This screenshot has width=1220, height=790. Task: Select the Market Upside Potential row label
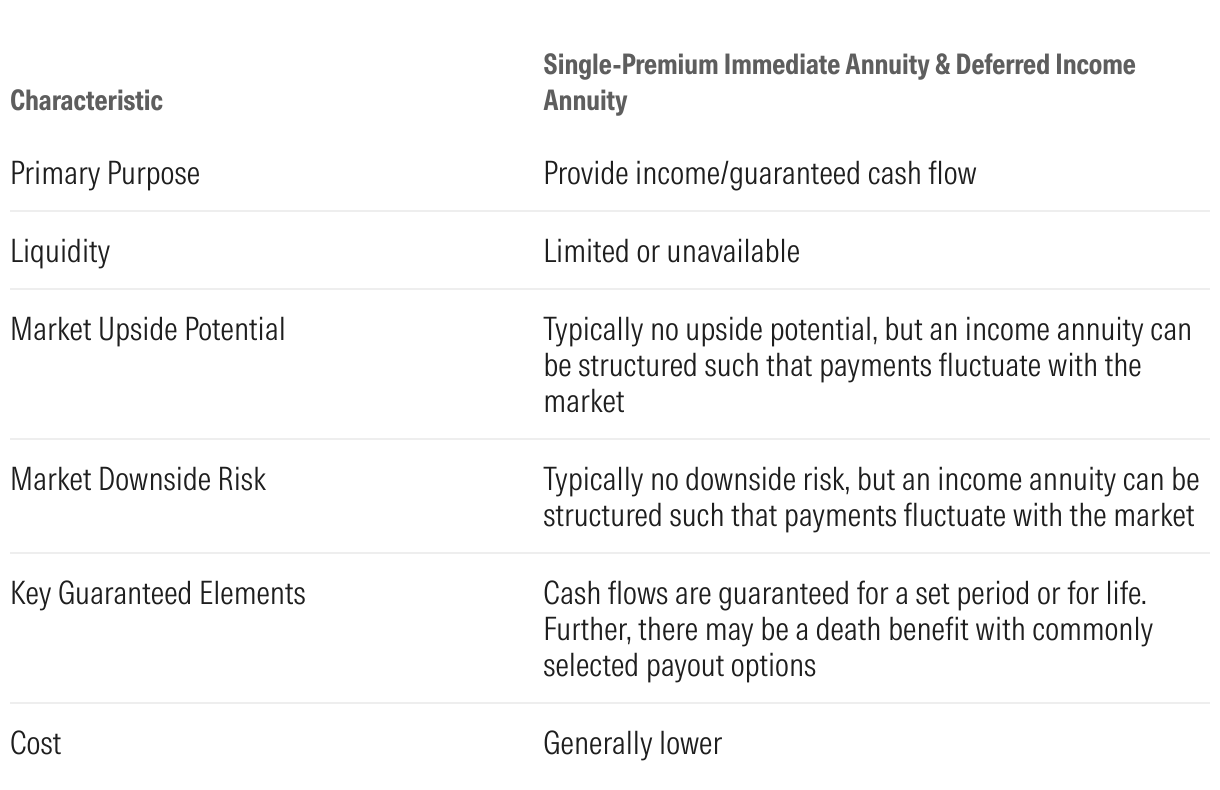click(x=148, y=329)
